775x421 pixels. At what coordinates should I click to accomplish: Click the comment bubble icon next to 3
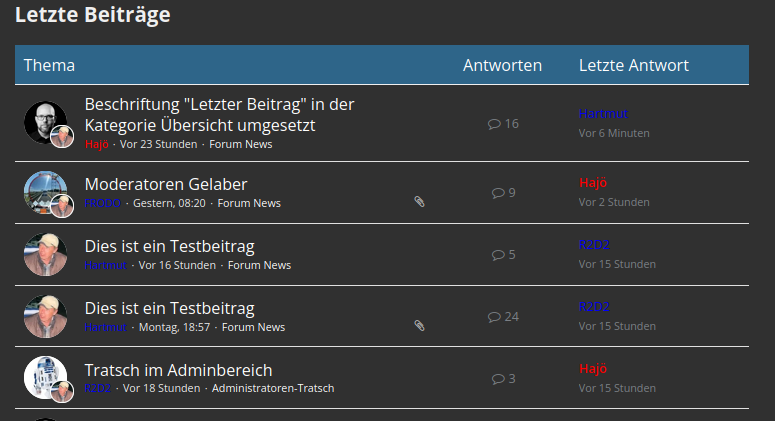click(x=498, y=379)
